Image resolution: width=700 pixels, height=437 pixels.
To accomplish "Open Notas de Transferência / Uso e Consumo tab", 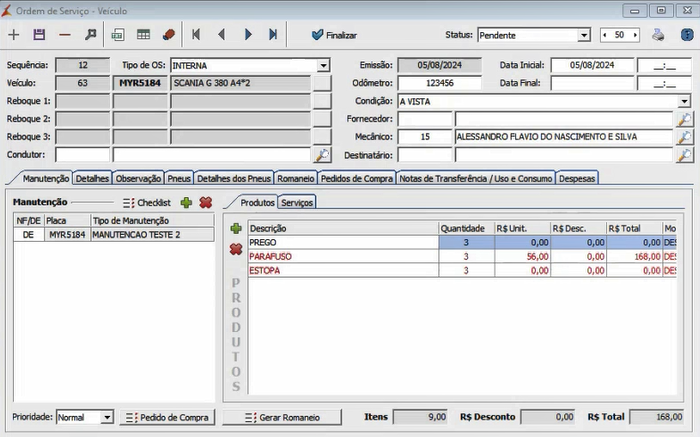I will pos(476,179).
